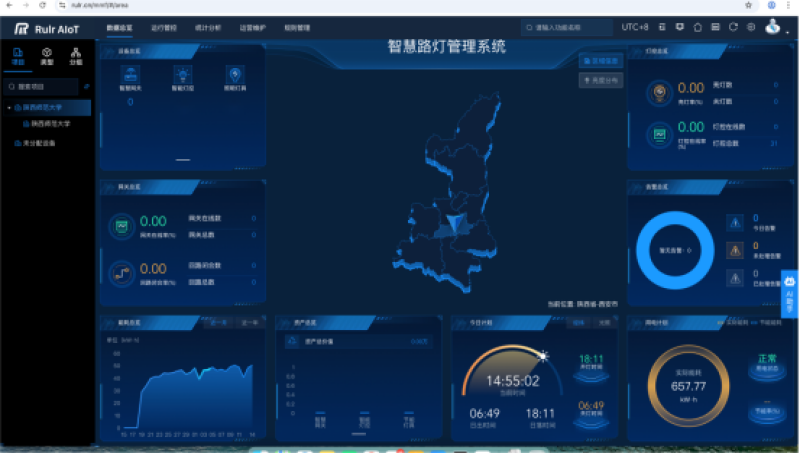Bookmark page with the browser star icon
Image resolution: width=800 pixels, height=453 pixels.
[749, 5]
